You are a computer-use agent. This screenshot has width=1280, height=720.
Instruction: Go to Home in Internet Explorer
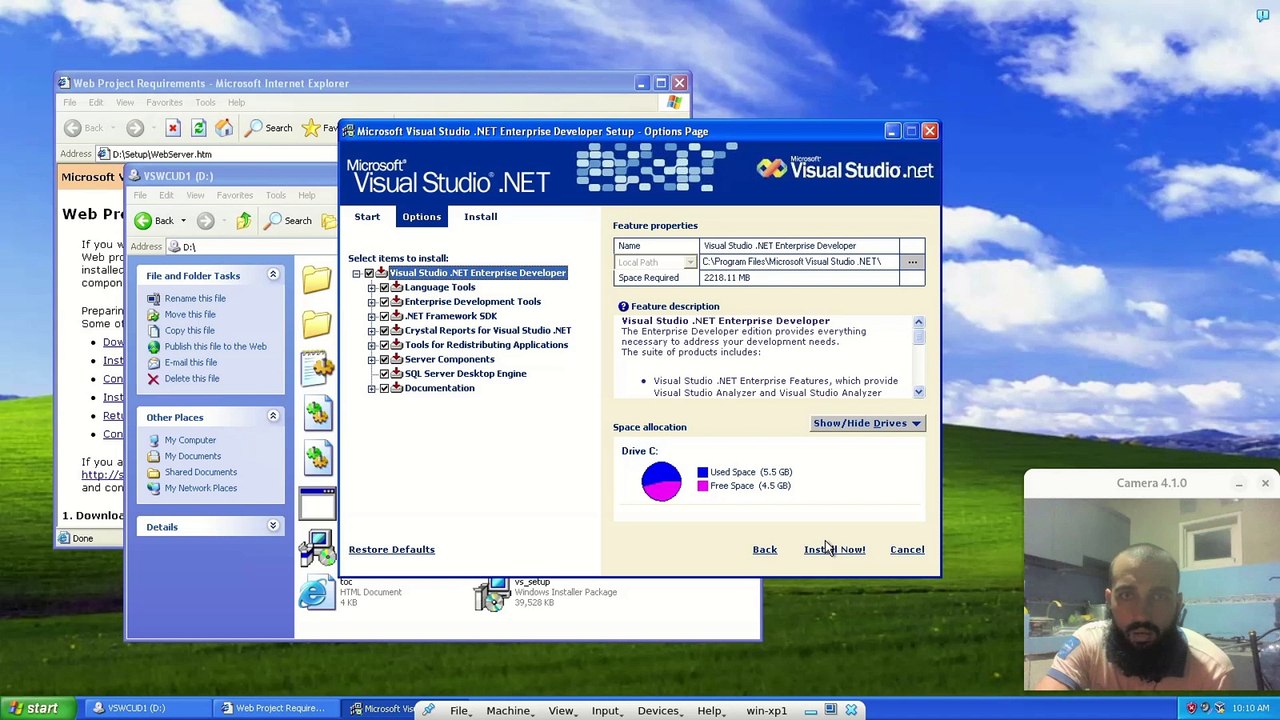(x=224, y=128)
